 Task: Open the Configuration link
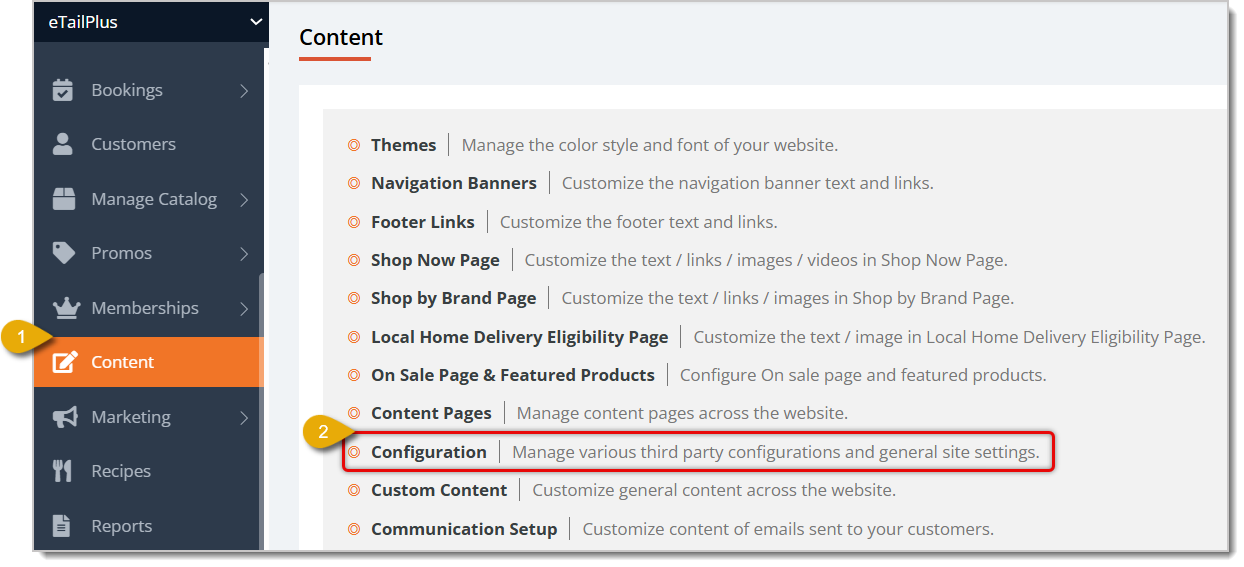(x=428, y=452)
